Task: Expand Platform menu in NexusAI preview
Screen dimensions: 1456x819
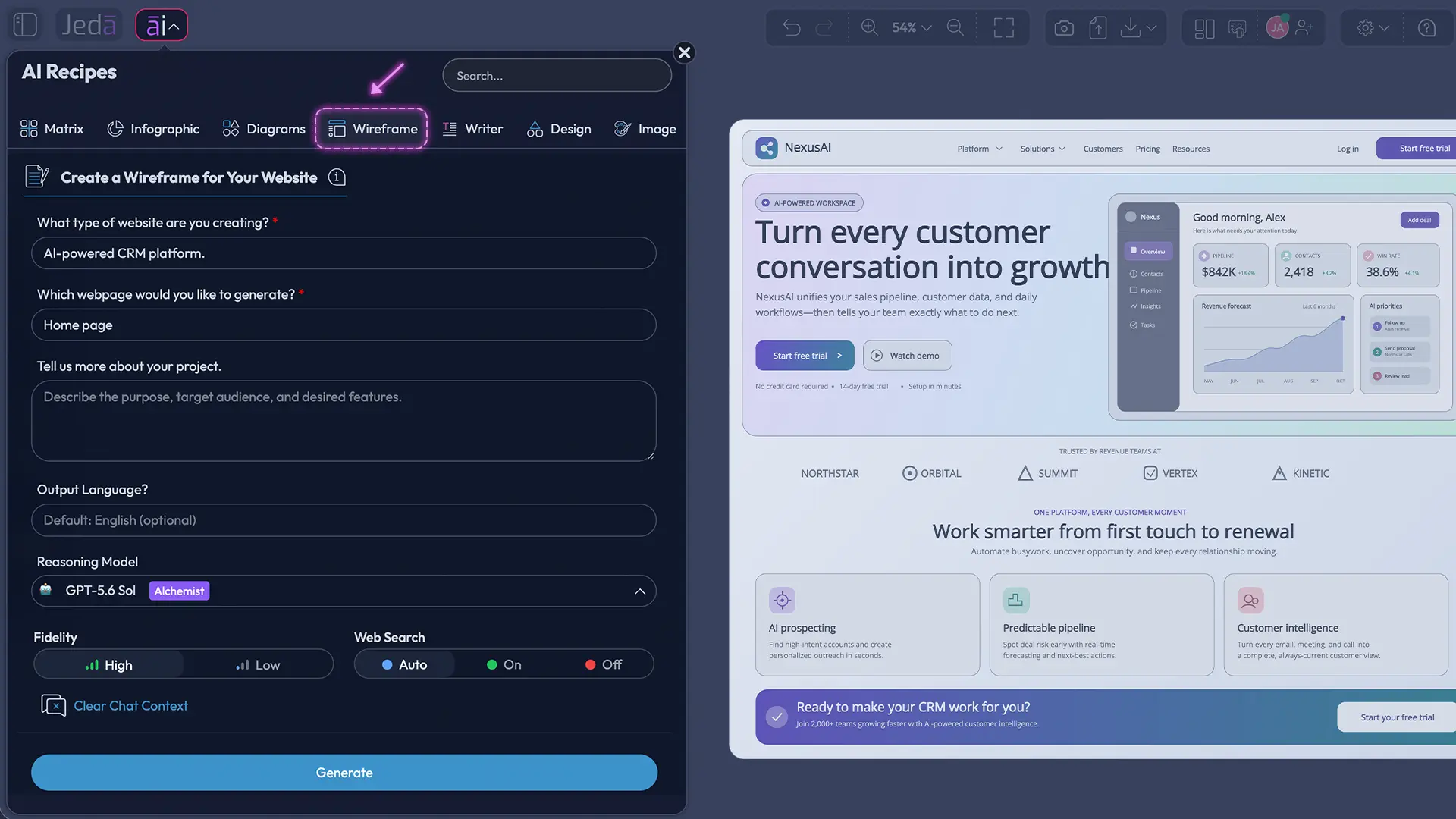Action: [980, 149]
